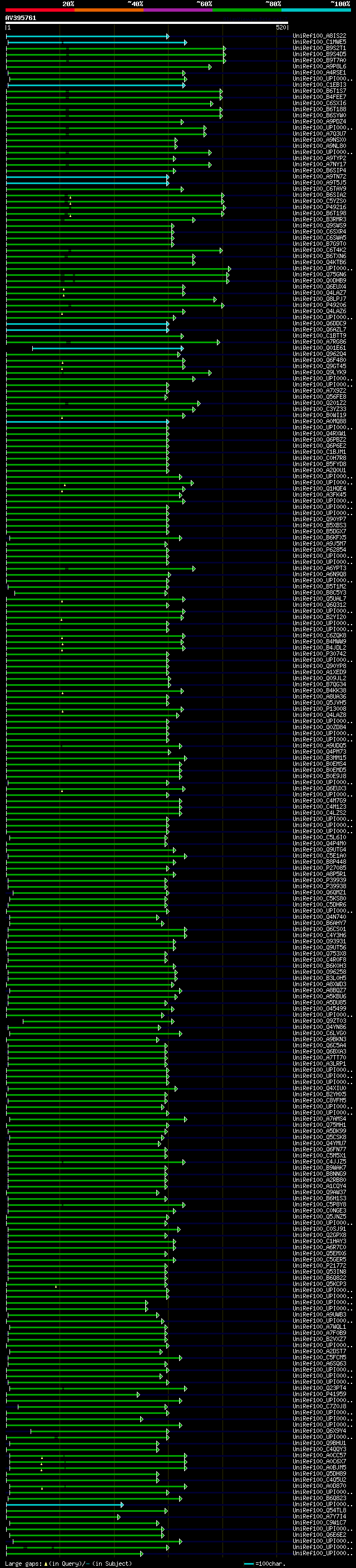Image resolution: width=356 pixels, height=1568 pixels.
Task: Select label UniRef100_Q8LPJ7
Action: (x=319, y=299)
